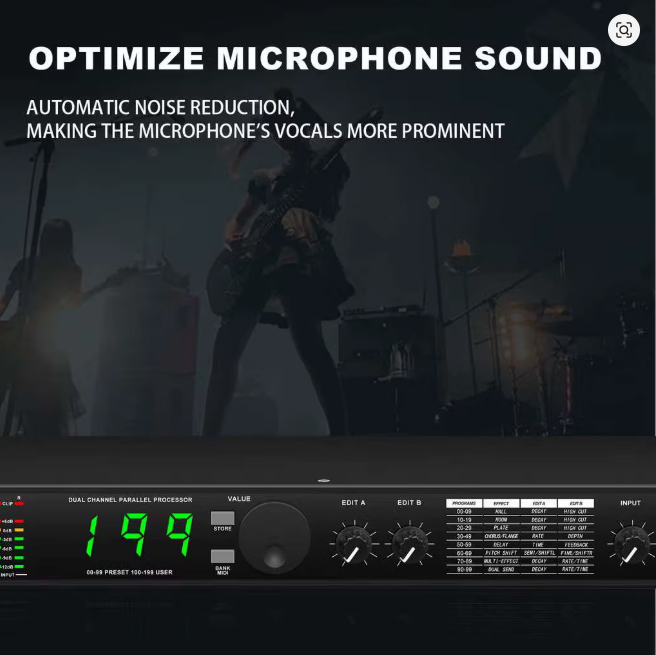Viewport: 656px width, 655px height.
Task: Click the green -12dB level LED
Action: [19, 566]
